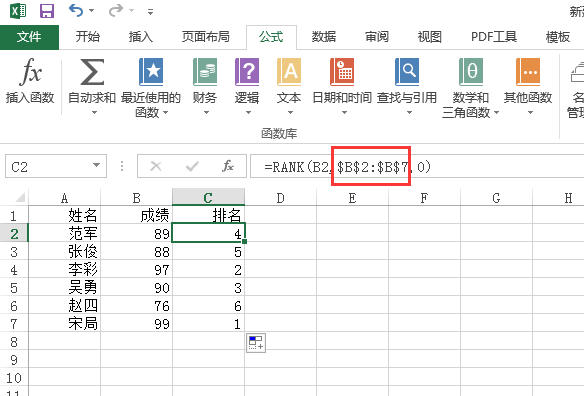Expand the 财务 dropdown arrow
Viewport: 584px width, 396px height.
206,112
